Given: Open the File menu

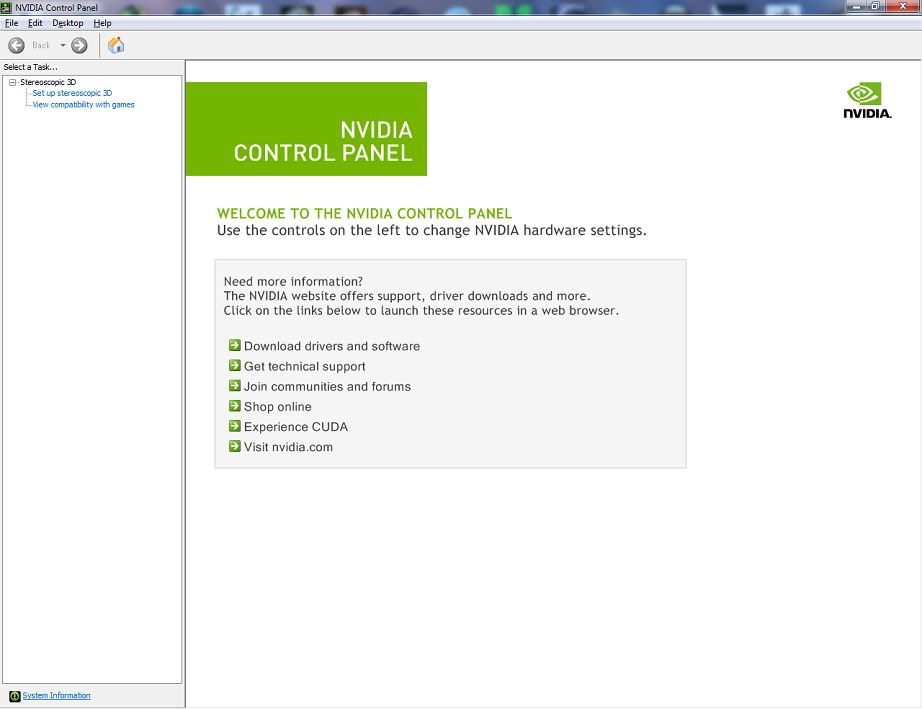Looking at the screenshot, I should point(11,23).
